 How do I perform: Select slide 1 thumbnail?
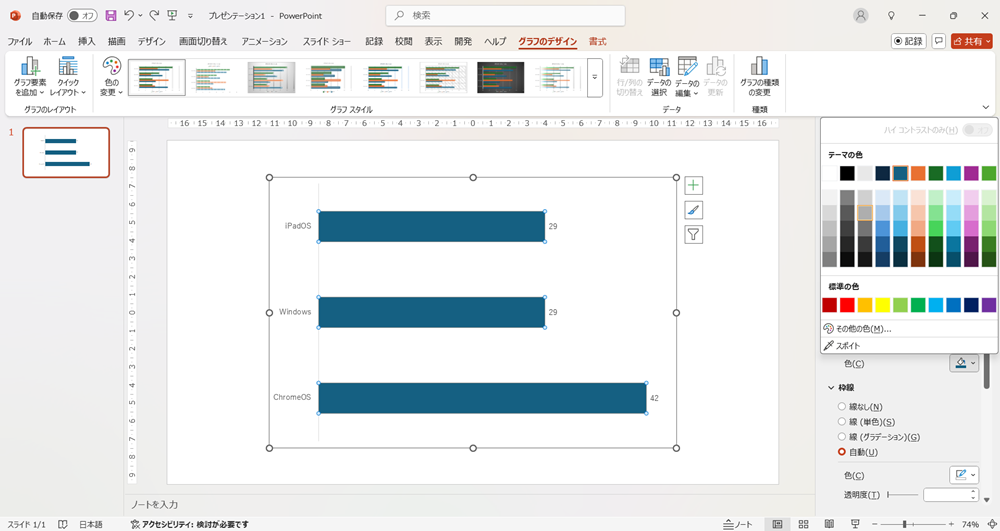point(66,152)
